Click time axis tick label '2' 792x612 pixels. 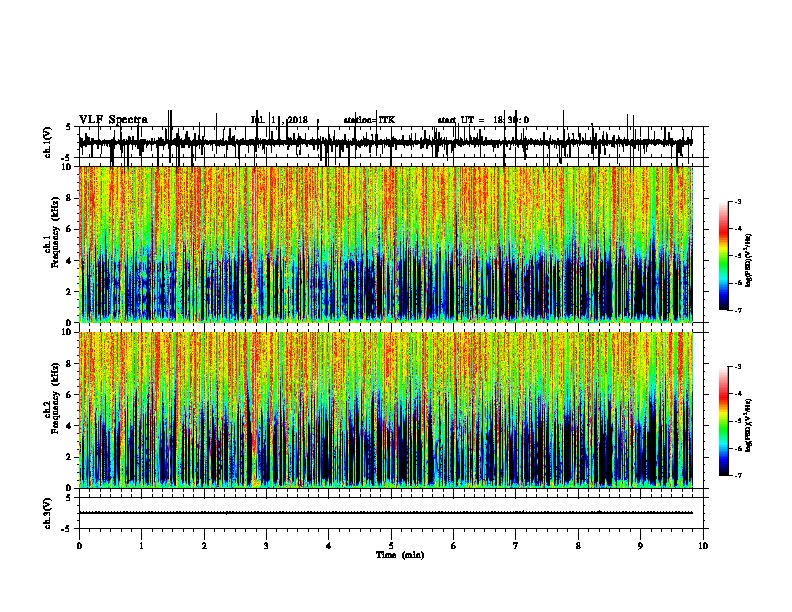tap(204, 546)
